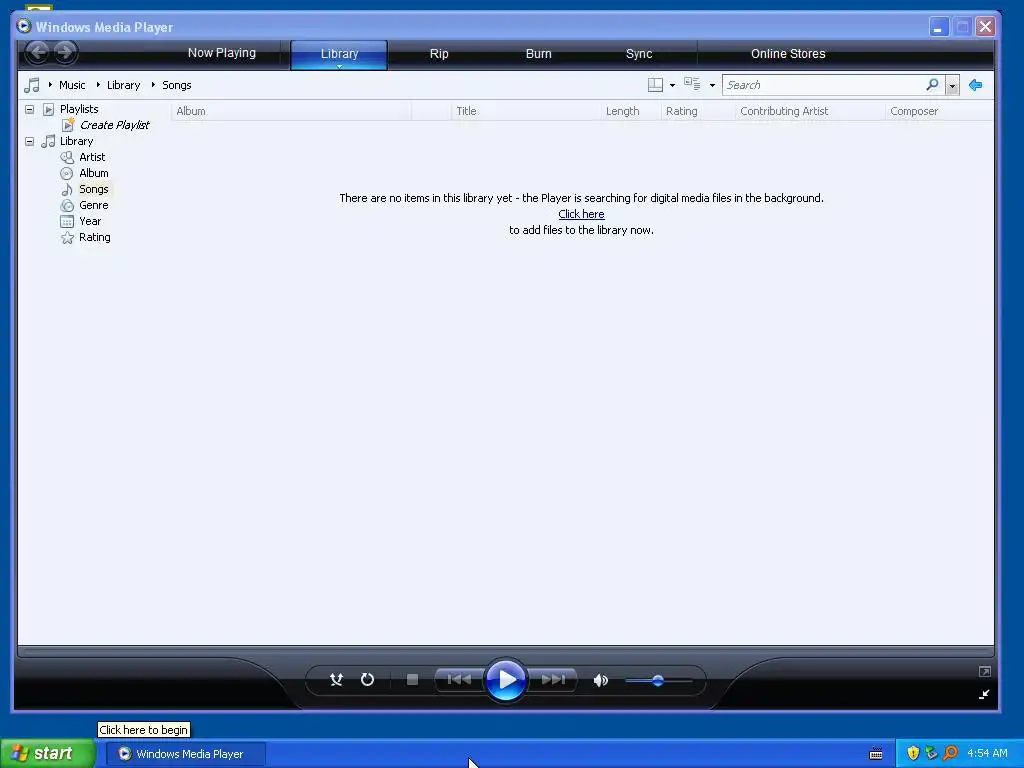Viewport: 1024px width, 768px height.
Task: Click the Forward navigation arrow button
Action: [65, 52]
